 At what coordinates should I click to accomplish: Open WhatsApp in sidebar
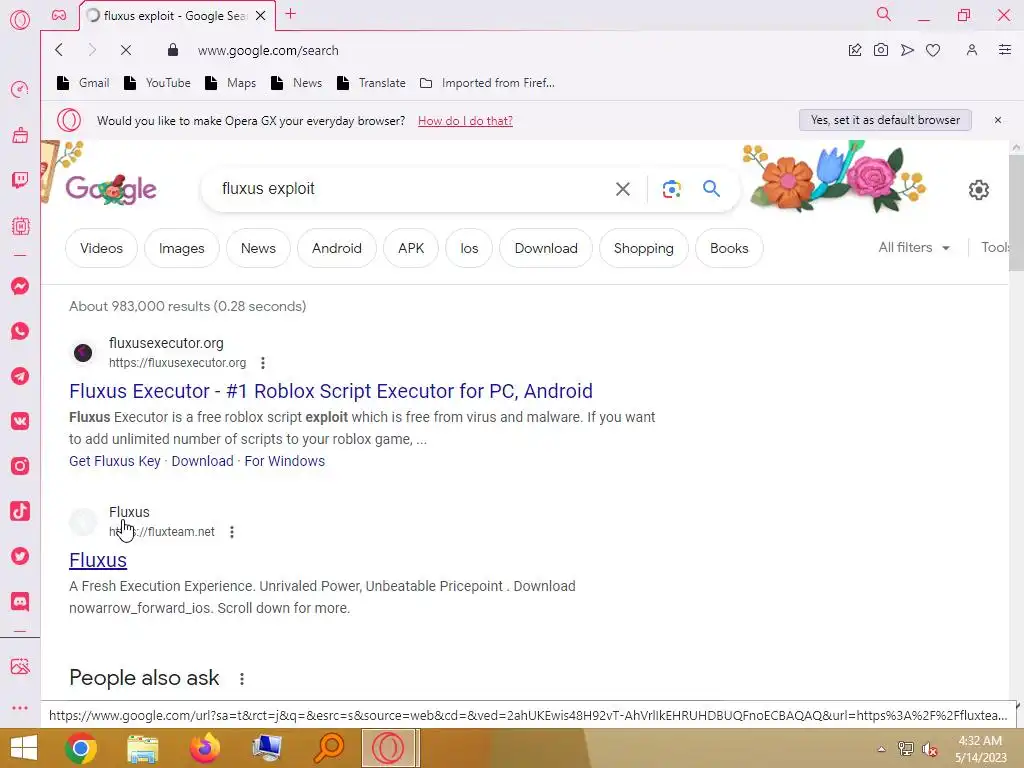(x=20, y=331)
